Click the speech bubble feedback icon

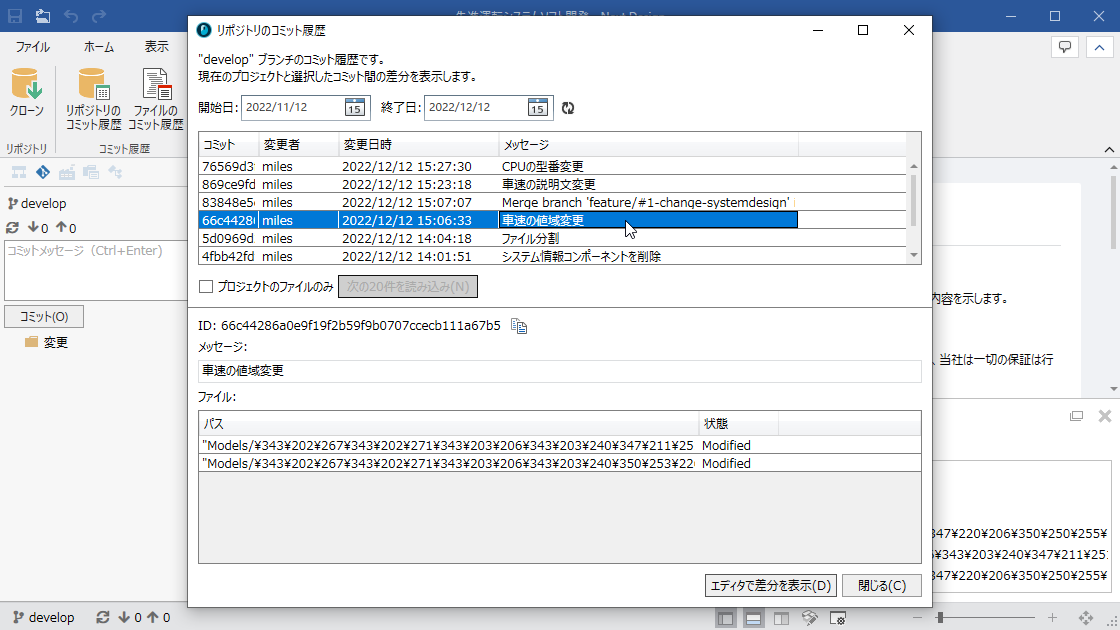(x=1064, y=48)
